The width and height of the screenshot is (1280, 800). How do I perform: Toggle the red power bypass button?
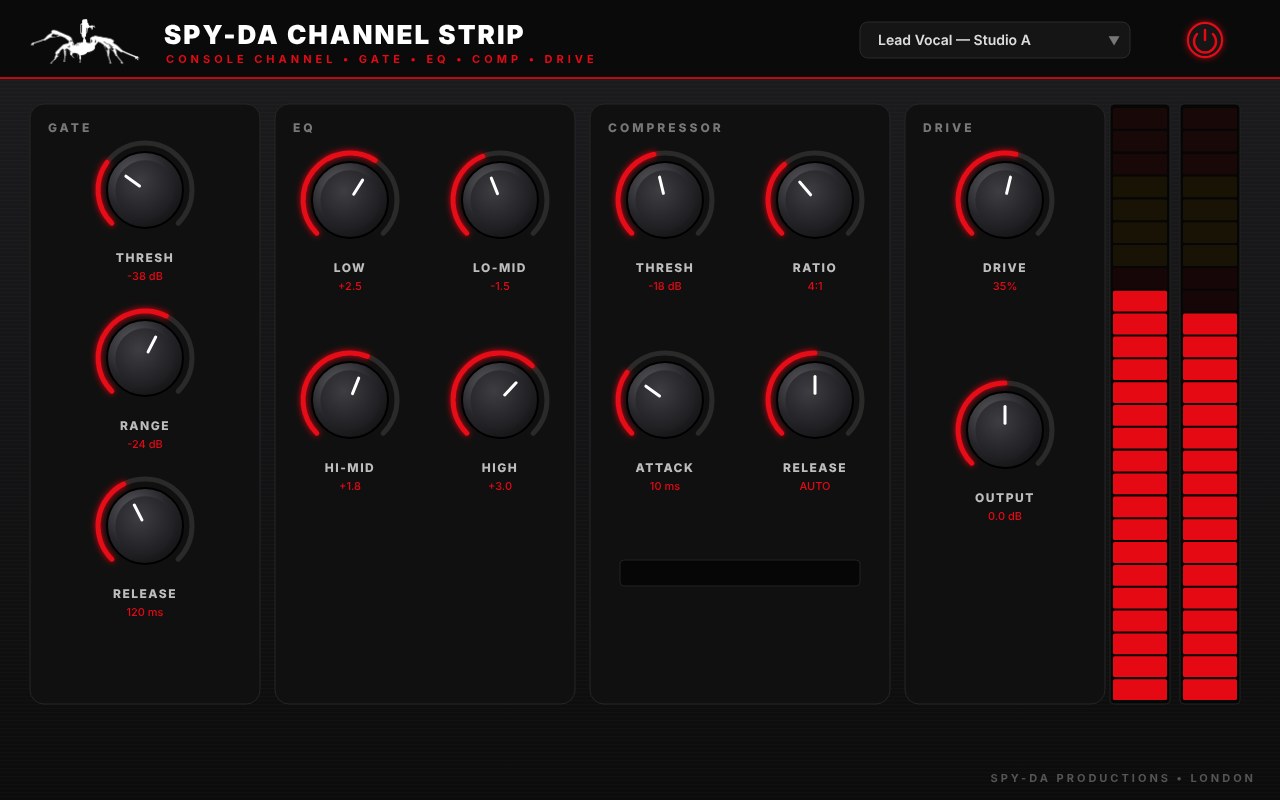(x=1205, y=40)
